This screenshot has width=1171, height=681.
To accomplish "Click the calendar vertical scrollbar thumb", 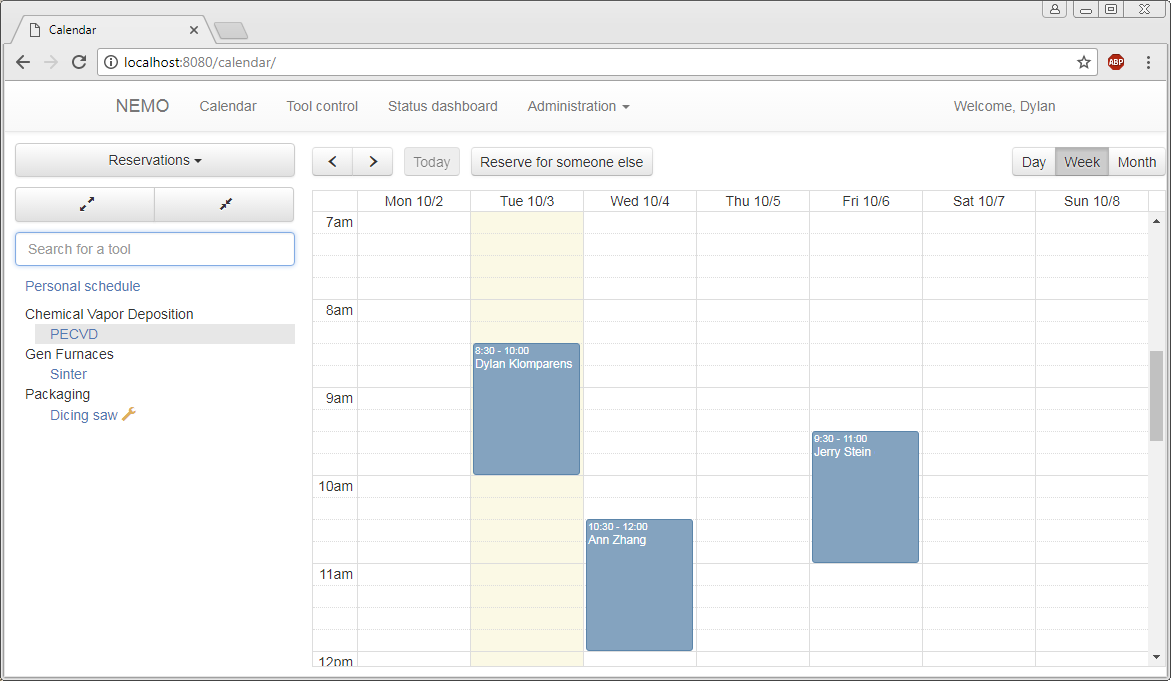I will coord(1156,395).
